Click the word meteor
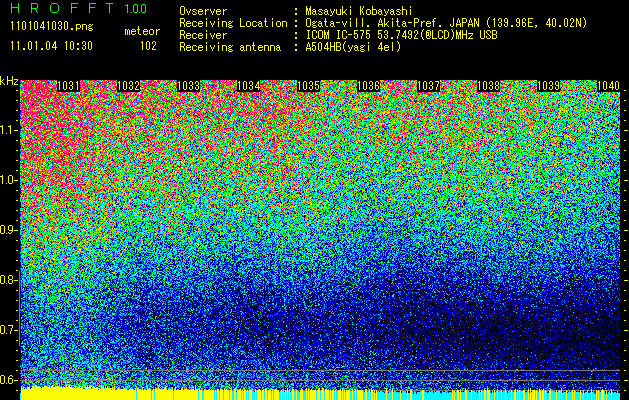This screenshot has height=400, width=629. coord(142,31)
